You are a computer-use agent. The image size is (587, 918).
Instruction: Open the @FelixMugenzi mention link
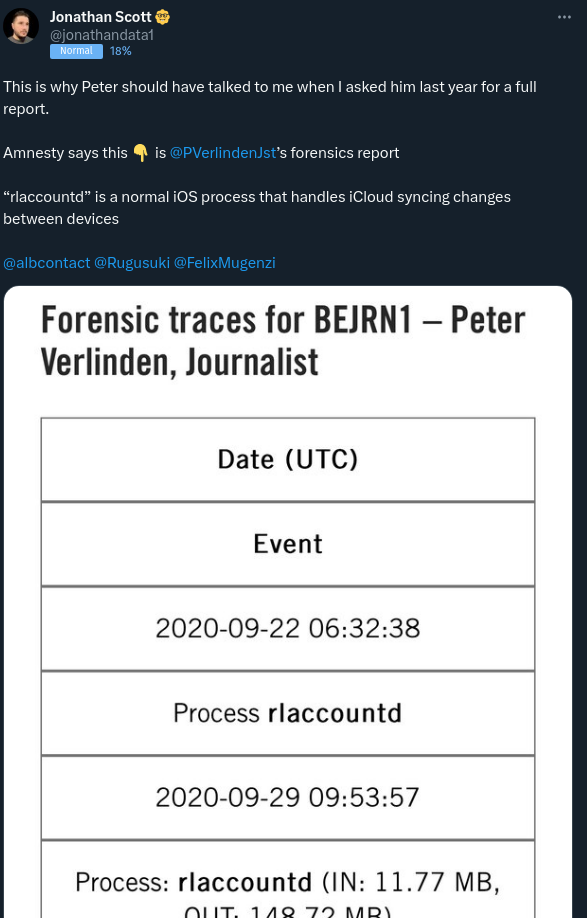[225, 263]
